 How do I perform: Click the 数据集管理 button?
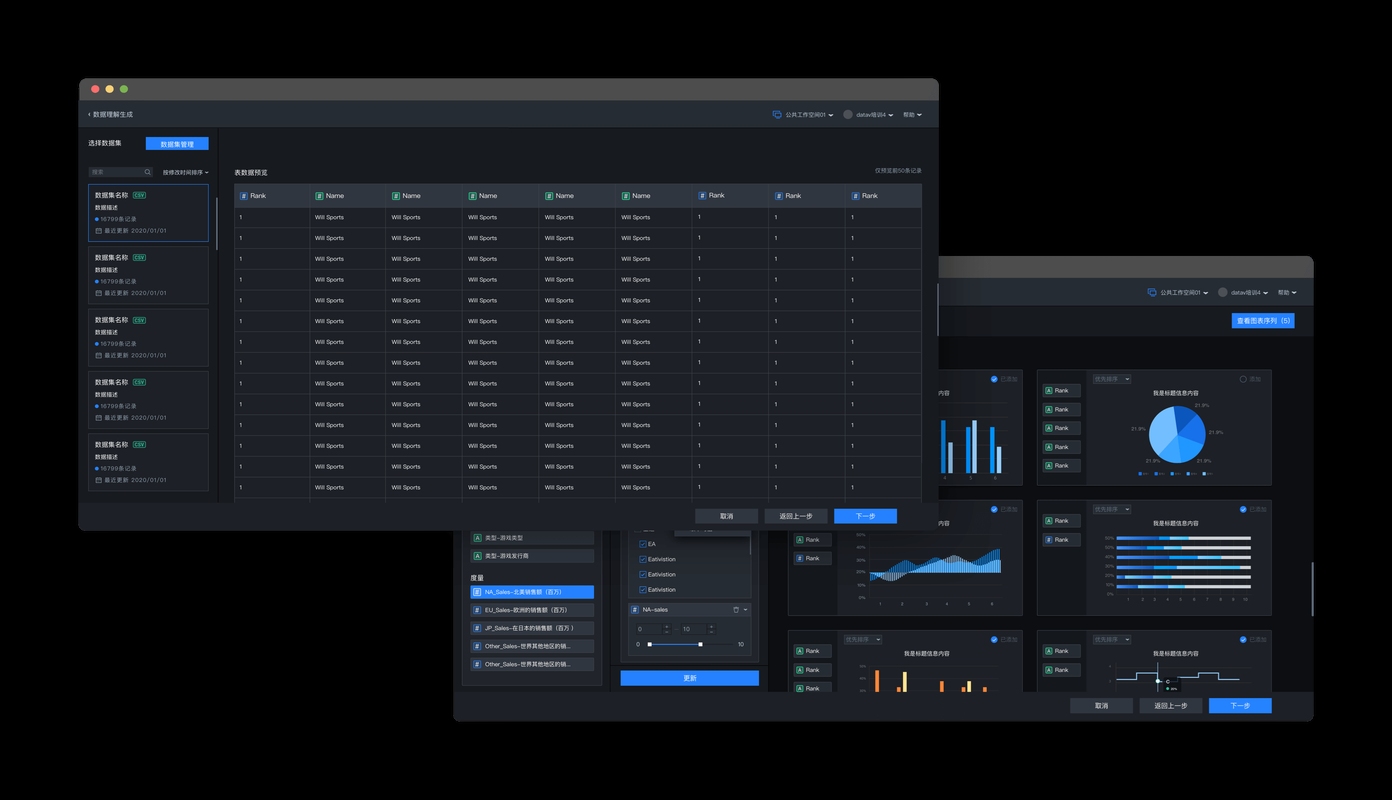click(x=177, y=144)
